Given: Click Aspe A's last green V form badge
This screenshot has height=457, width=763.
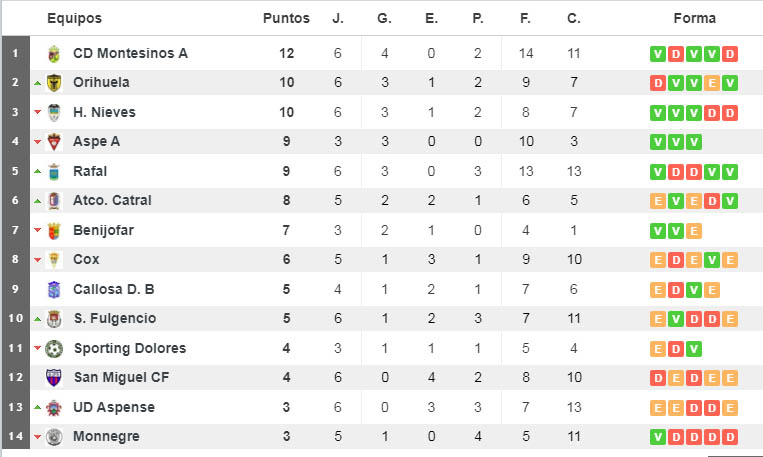Looking at the screenshot, I should (x=694, y=142).
